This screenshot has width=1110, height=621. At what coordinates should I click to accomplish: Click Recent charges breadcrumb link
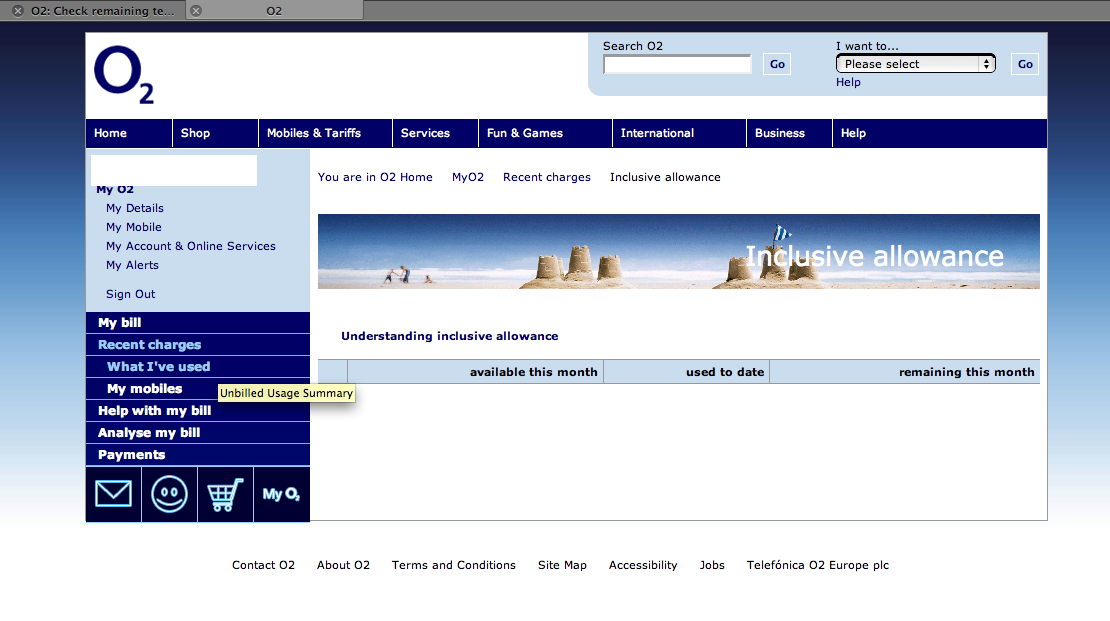pos(547,177)
